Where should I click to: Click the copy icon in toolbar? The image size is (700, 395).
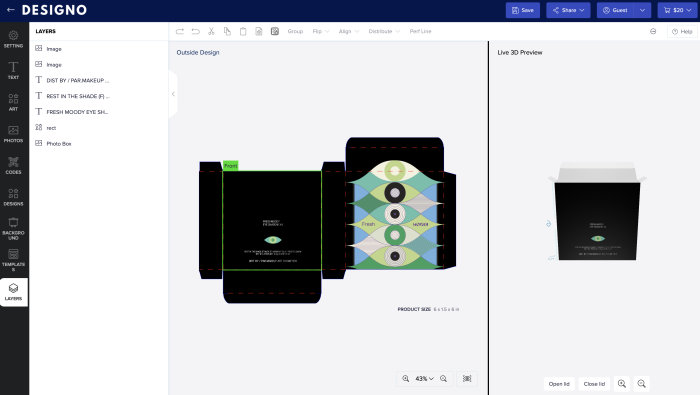227,31
